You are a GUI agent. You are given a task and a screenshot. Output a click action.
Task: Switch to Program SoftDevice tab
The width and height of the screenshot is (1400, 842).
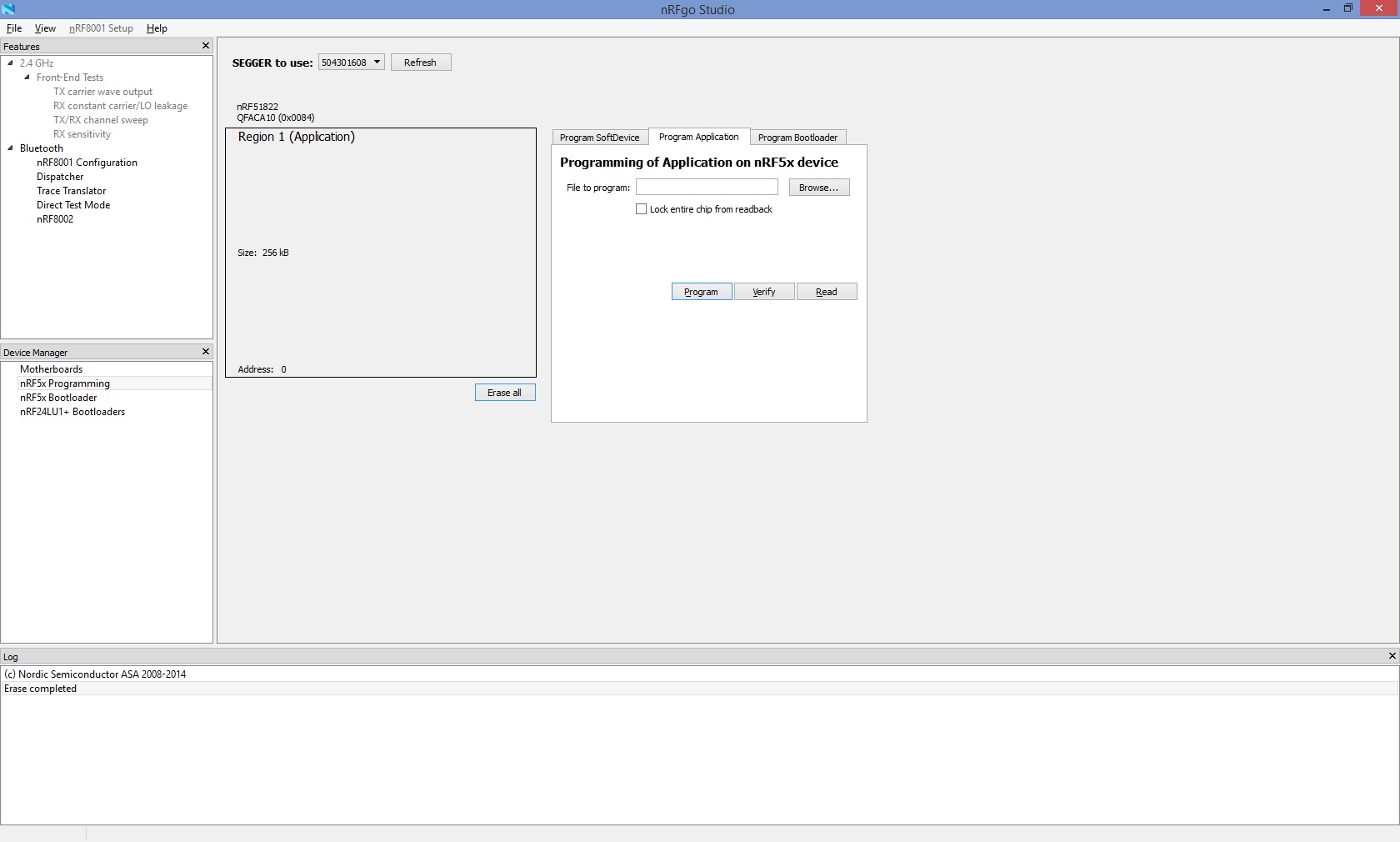[x=600, y=138]
